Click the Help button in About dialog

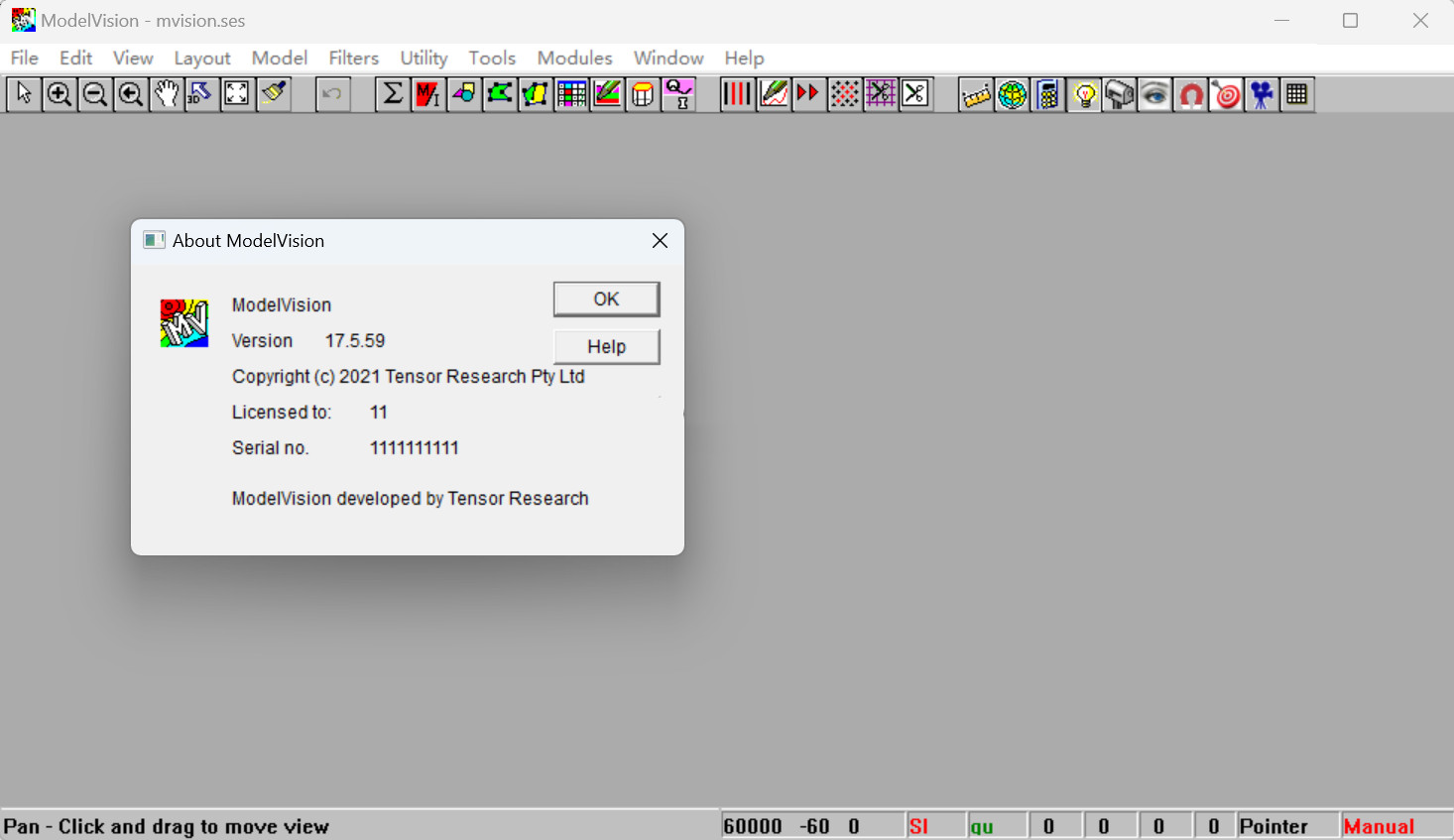point(606,347)
